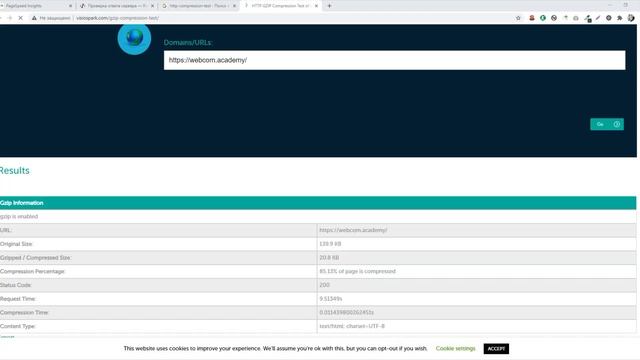The height and width of the screenshot is (360, 640).
Task: Click the 'Domains/URLs:' field label
Action: click(188, 42)
